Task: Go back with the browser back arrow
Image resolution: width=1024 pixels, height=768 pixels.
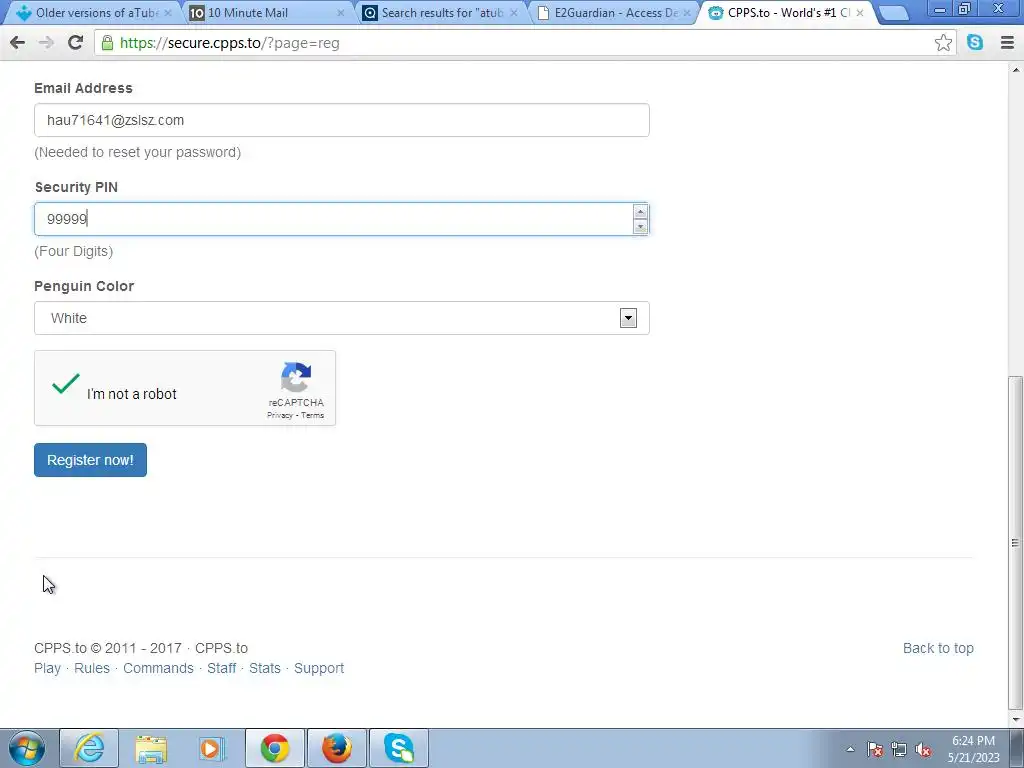Action: pos(18,43)
